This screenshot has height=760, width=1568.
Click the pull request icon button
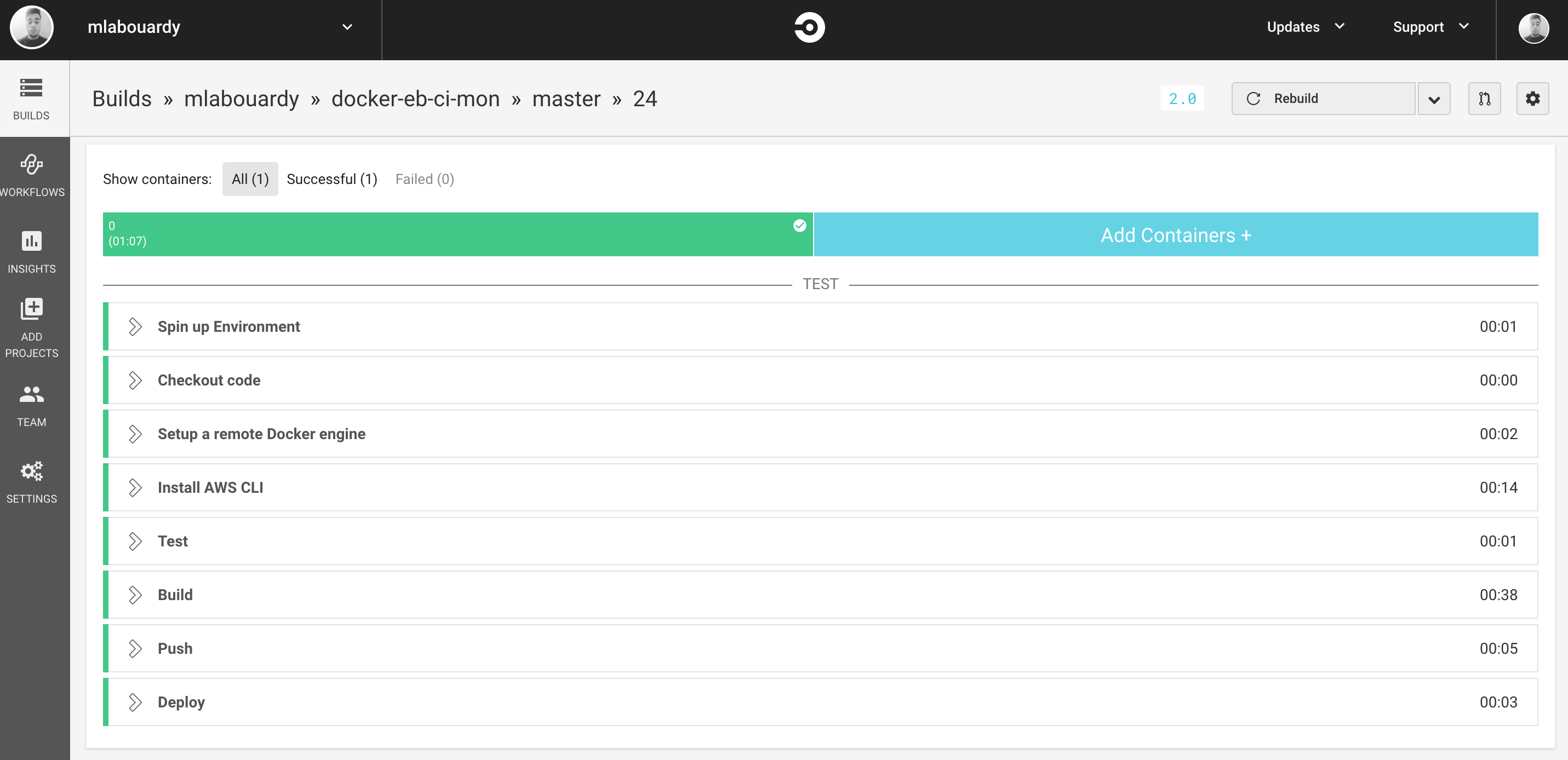(1484, 99)
